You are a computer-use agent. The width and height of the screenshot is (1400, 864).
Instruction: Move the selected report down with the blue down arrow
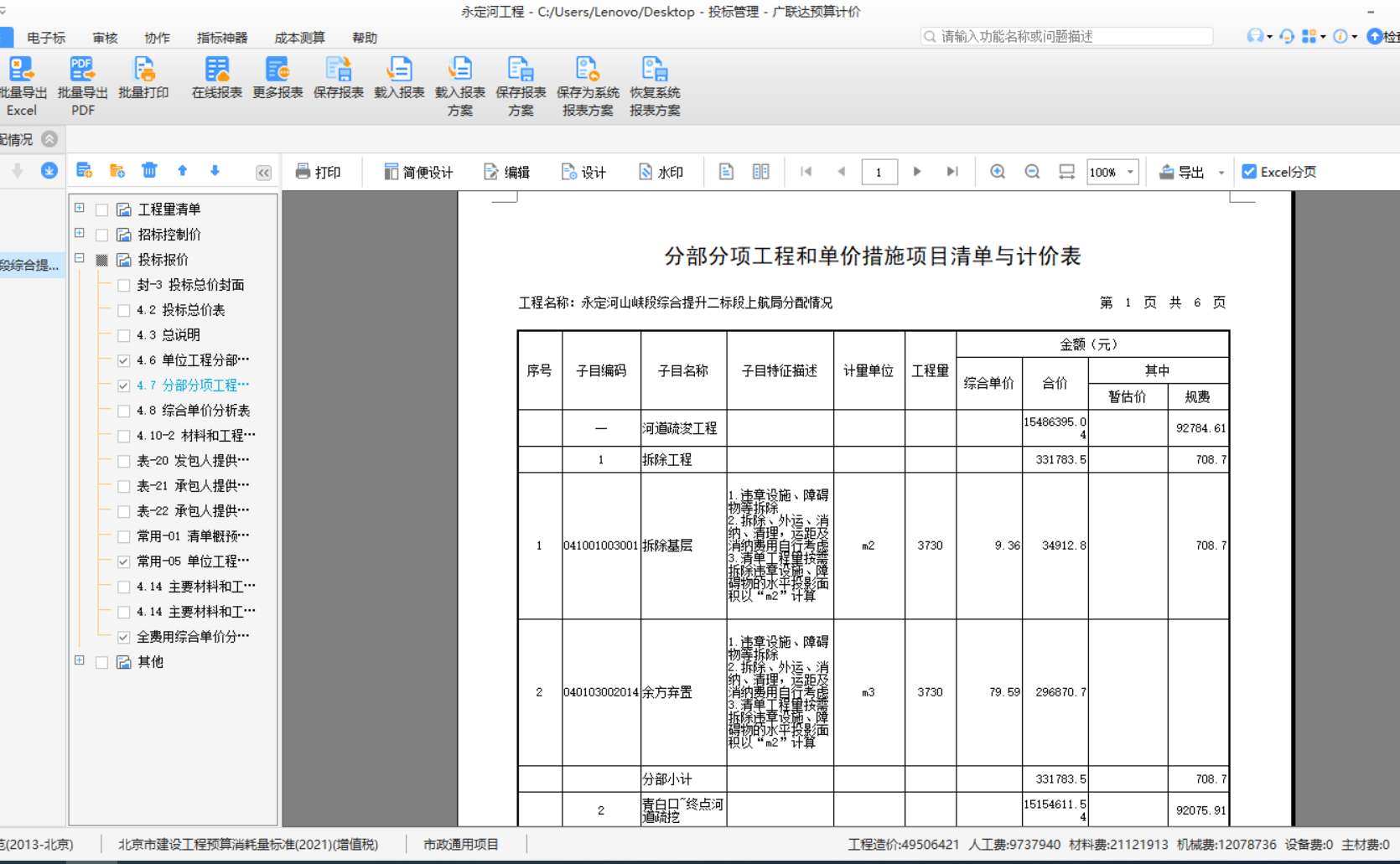[215, 171]
